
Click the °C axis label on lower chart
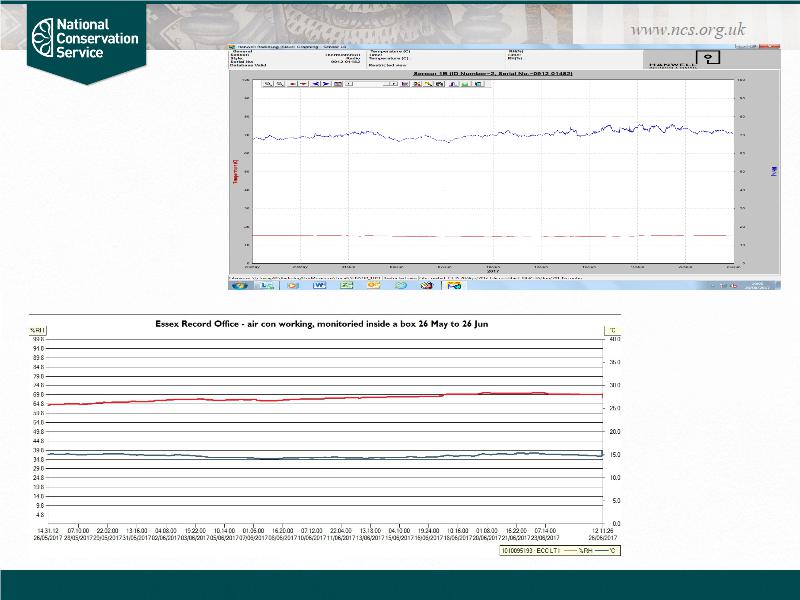[610, 329]
